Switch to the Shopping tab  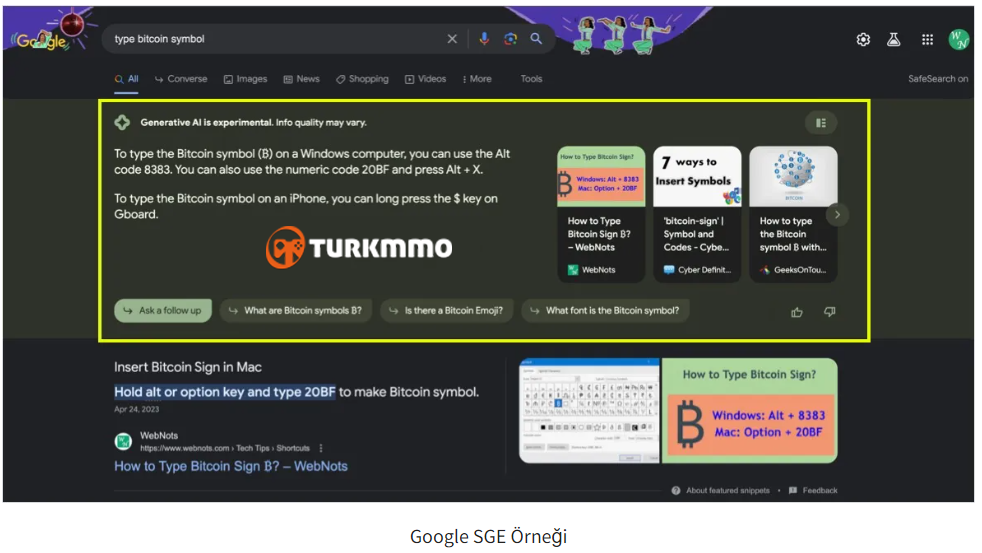[362, 79]
